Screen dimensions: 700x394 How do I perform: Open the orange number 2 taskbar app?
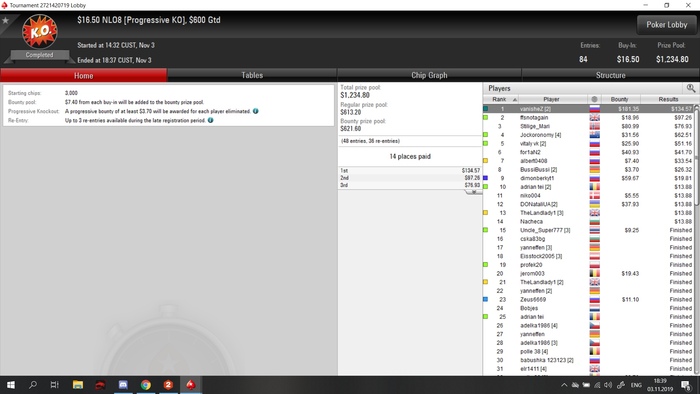tap(168, 385)
